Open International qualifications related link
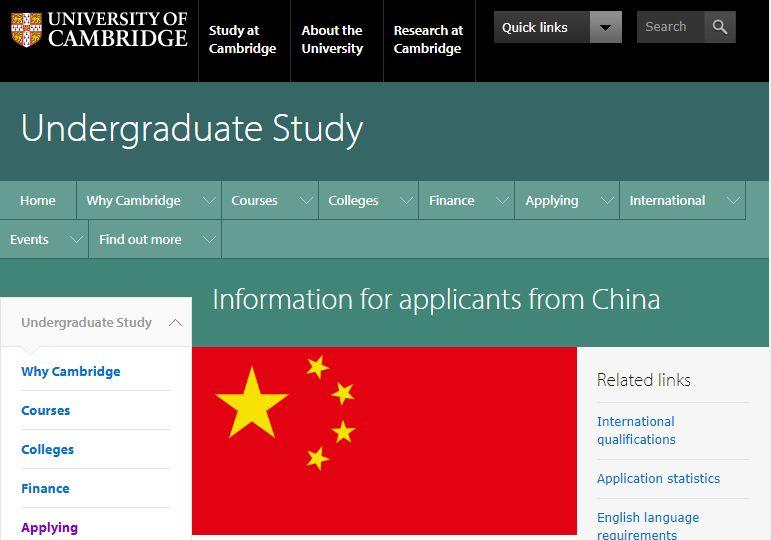This screenshot has width=771, height=540. tap(636, 430)
